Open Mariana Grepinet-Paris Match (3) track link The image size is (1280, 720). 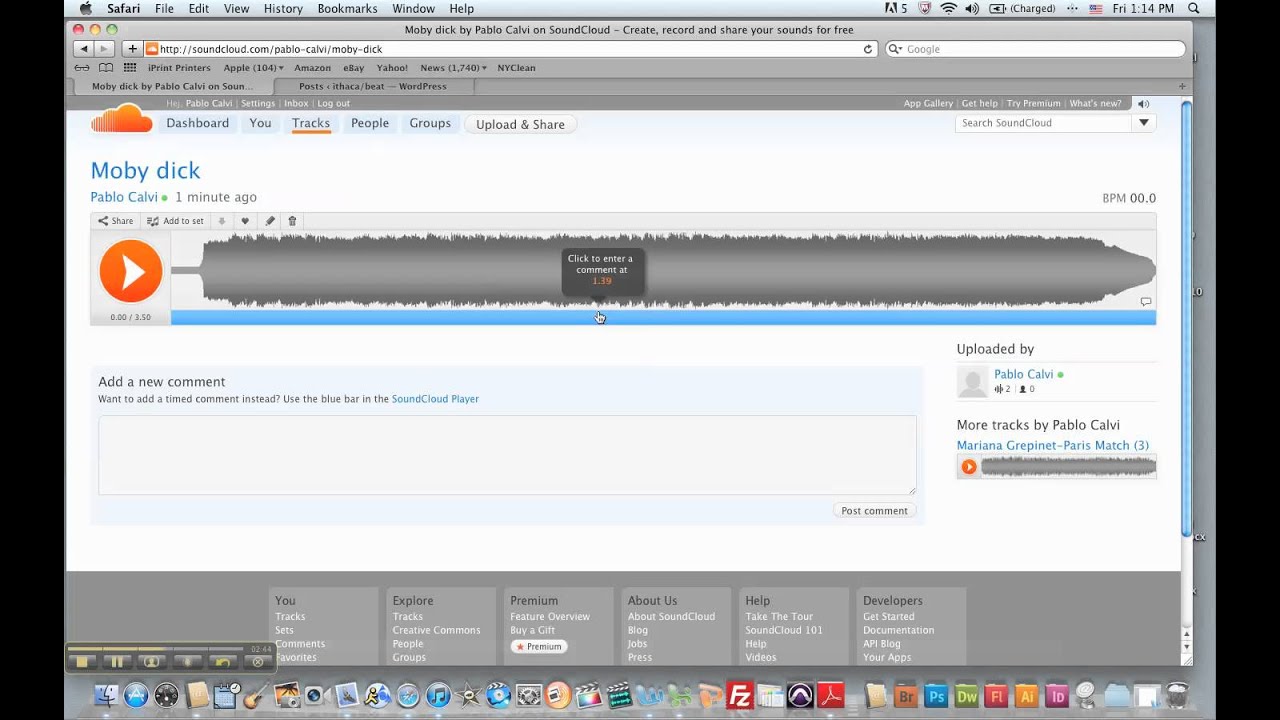[x=1052, y=445]
